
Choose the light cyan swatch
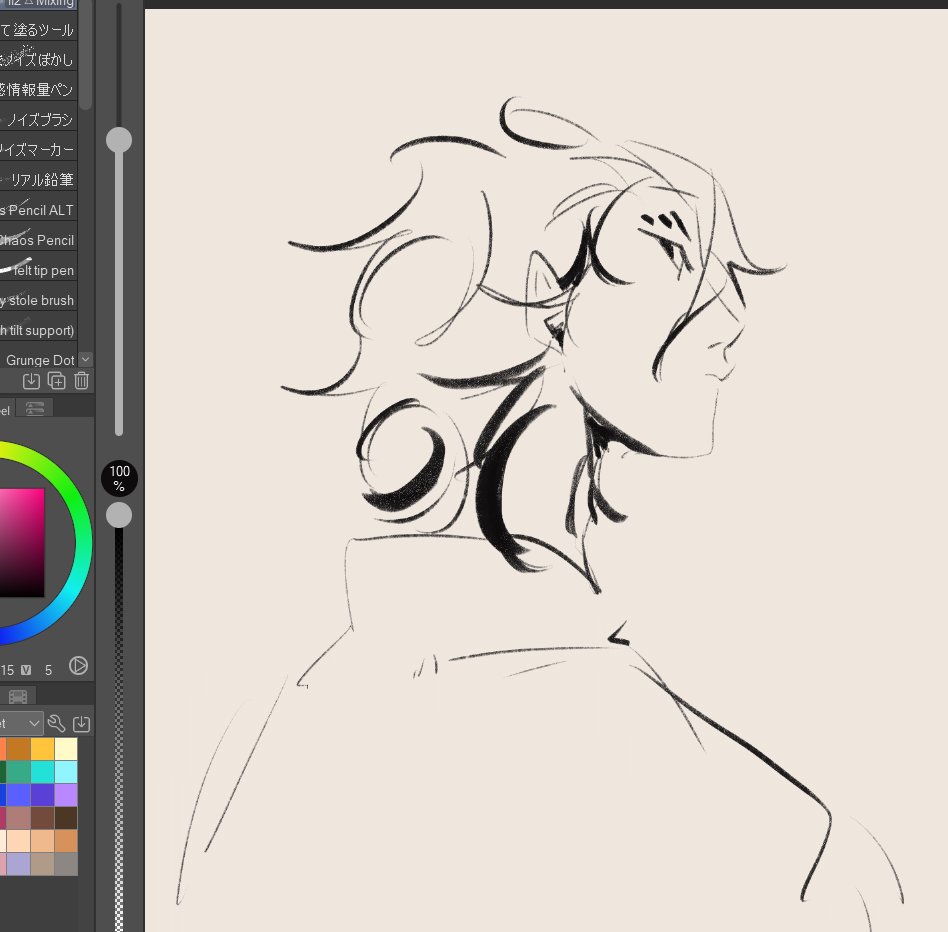[66, 772]
